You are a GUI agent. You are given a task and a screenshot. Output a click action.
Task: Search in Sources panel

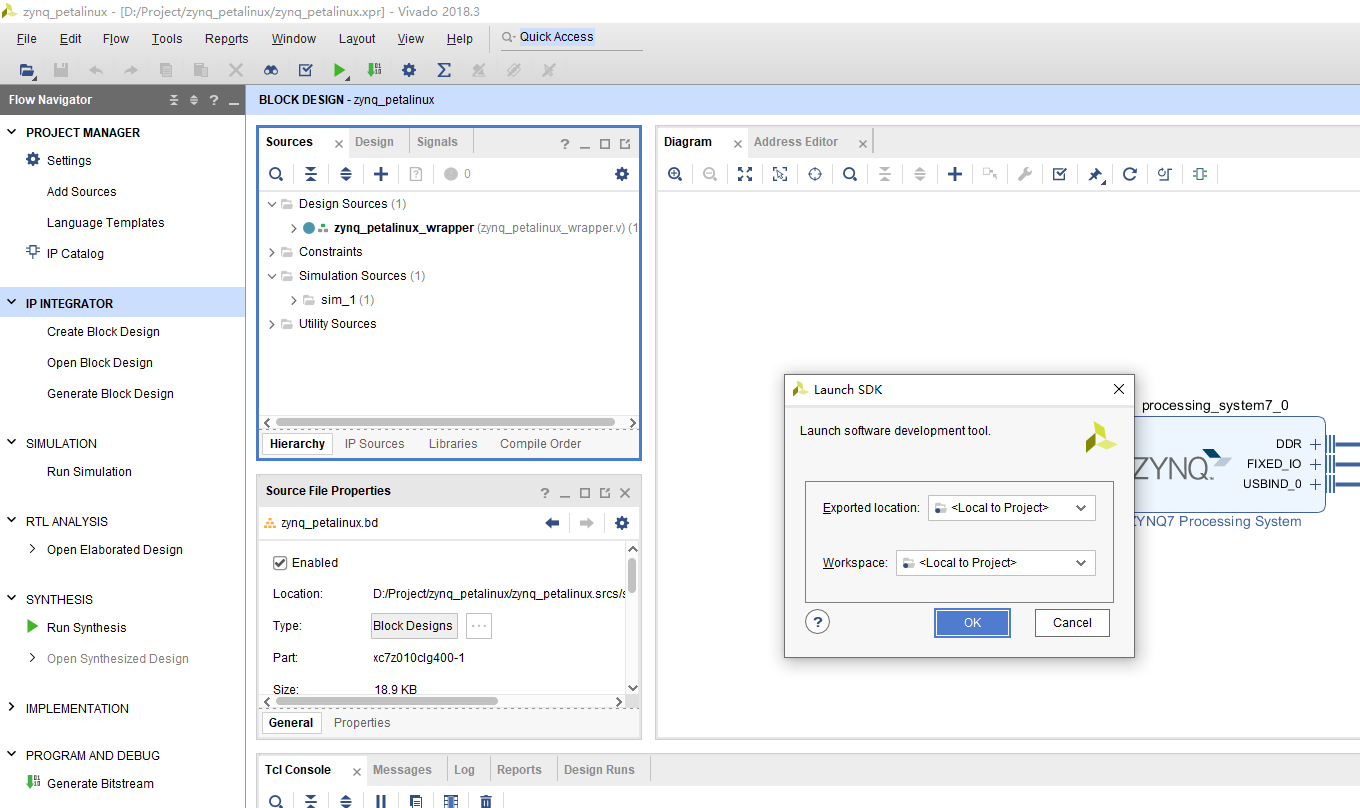click(276, 174)
